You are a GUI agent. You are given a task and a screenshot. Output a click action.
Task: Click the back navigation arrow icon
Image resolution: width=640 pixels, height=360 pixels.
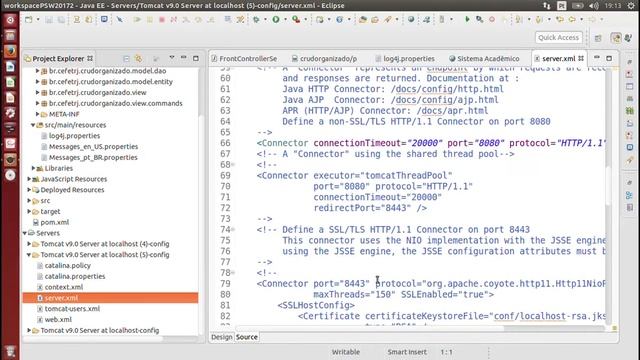tap(572, 19)
